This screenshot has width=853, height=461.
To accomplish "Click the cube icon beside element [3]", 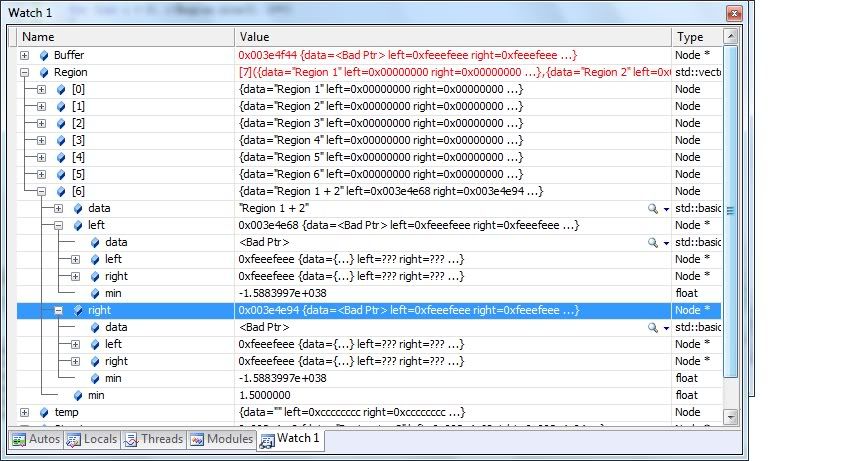I will (60, 140).
